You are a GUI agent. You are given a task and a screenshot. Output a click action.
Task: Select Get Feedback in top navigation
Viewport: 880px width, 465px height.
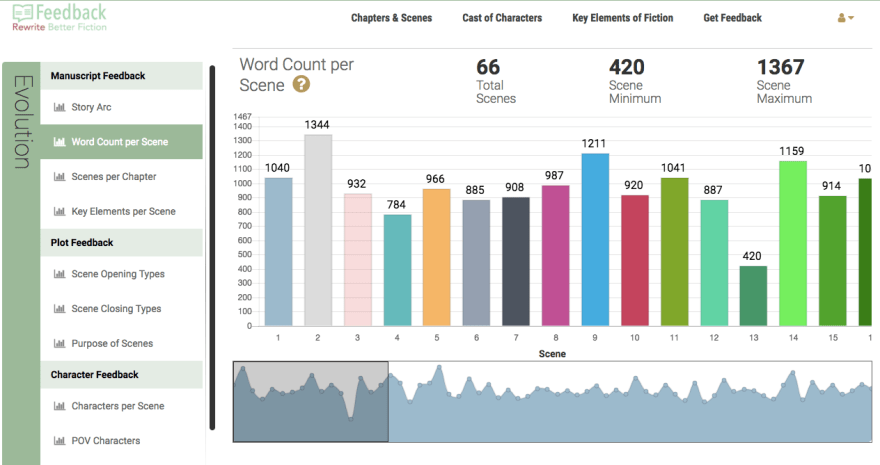(732, 18)
